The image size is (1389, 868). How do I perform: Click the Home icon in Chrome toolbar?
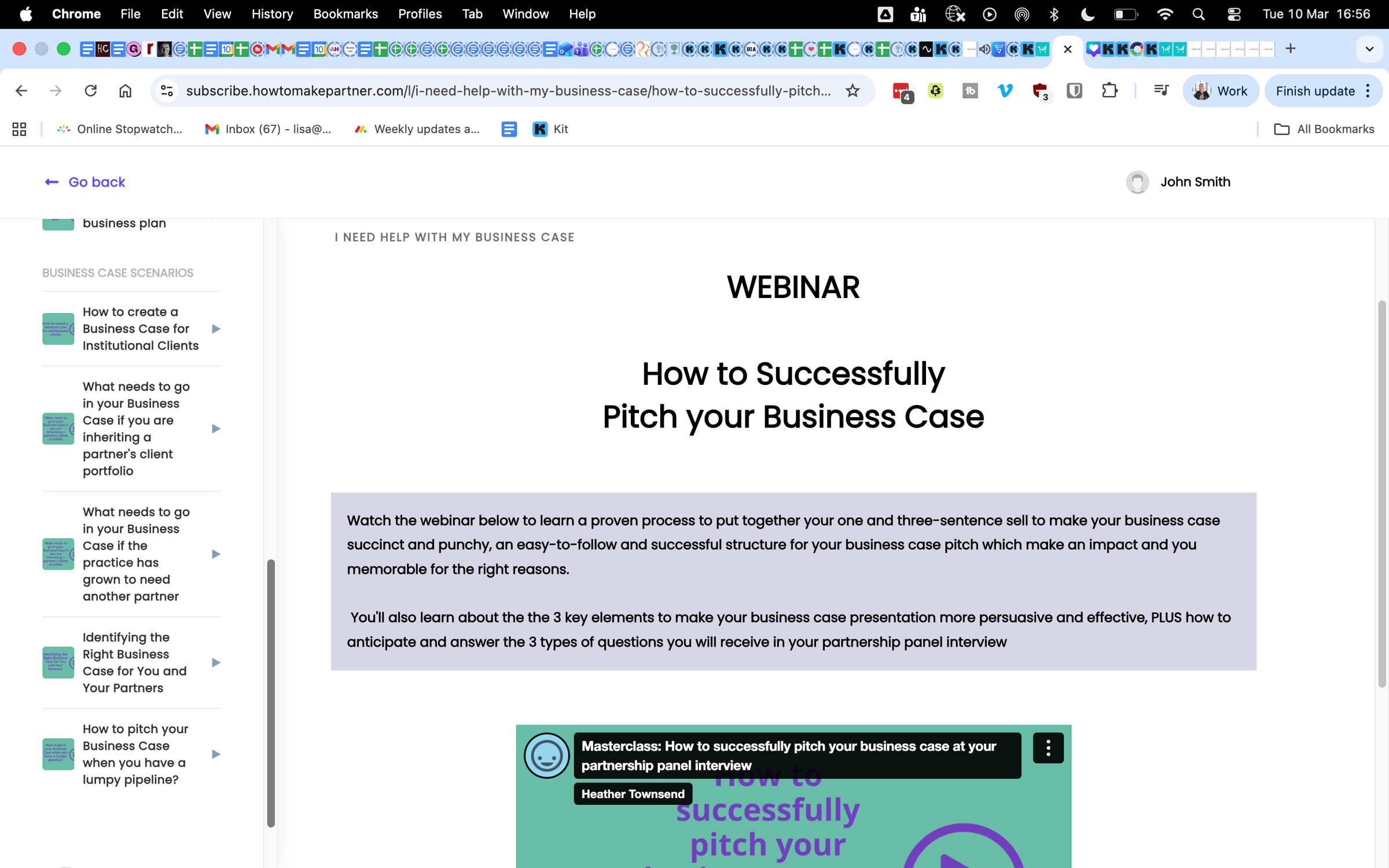(125, 91)
